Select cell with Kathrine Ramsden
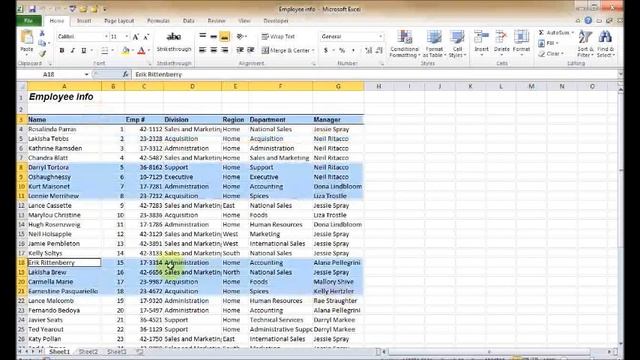This screenshot has height=360, width=640. [x=64, y=148]
